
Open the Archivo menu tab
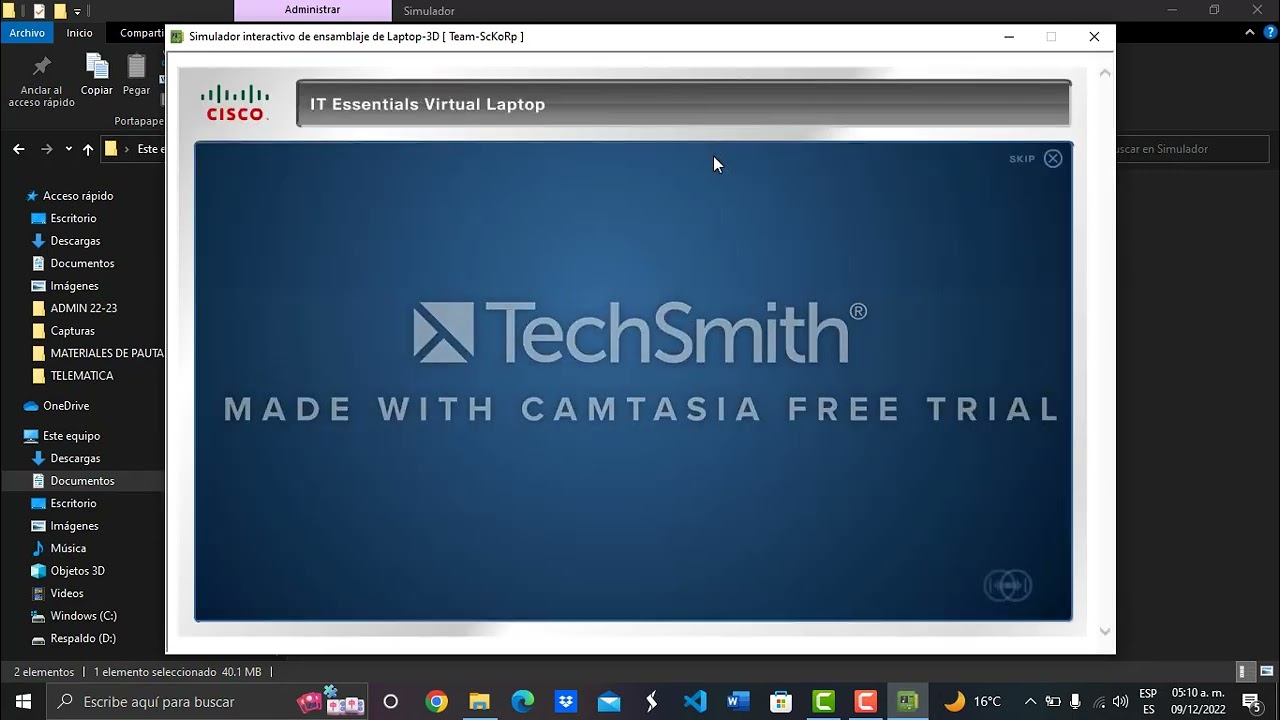click(27, 33)
